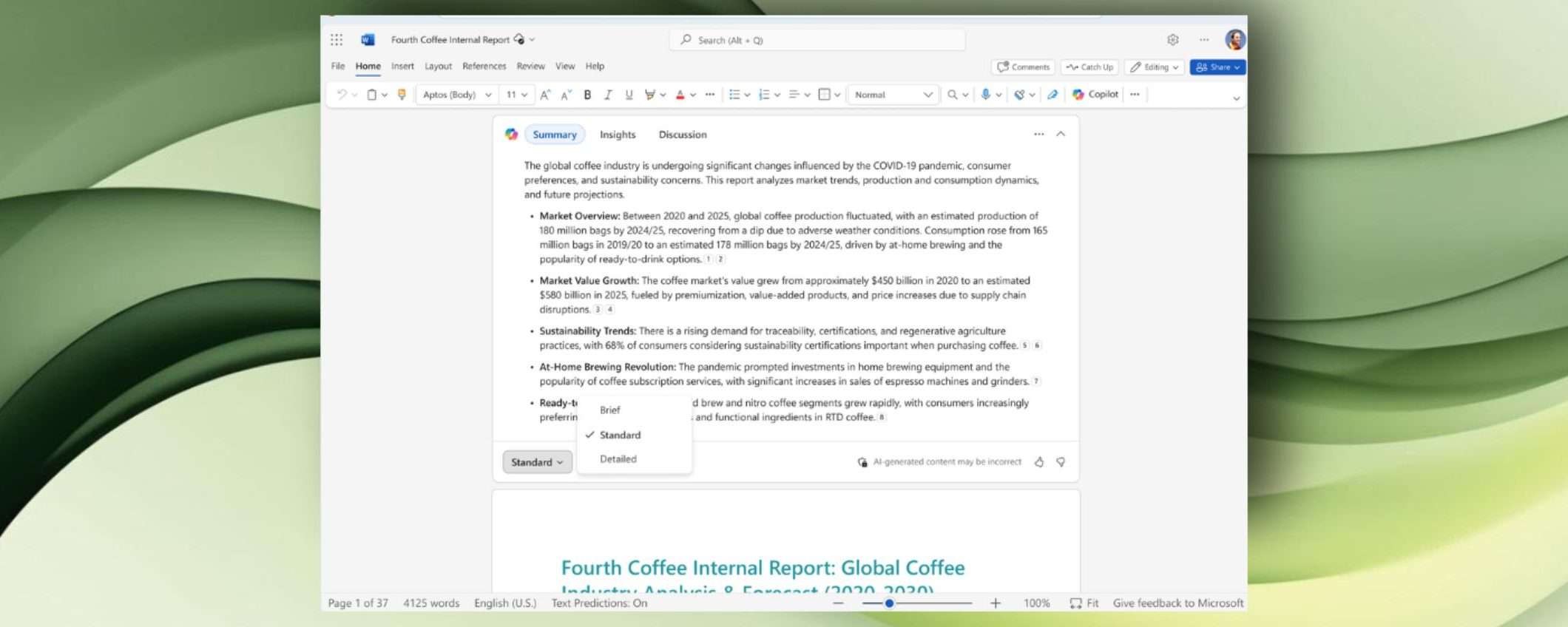Click the Bold formatting icon
Screen dimensions: 1568x627
tap(587, 95)
